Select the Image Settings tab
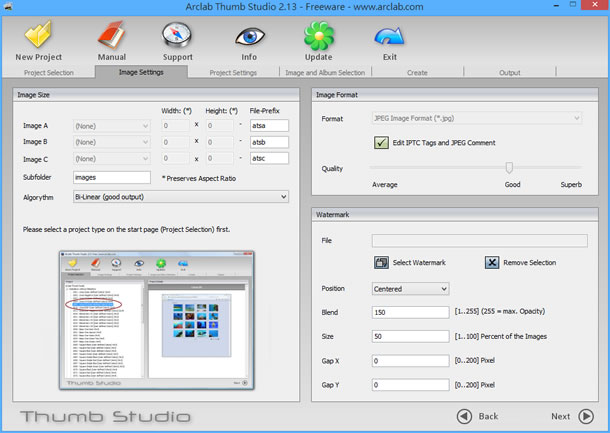This screenshot has width=610, height=433. coord(141,72)
